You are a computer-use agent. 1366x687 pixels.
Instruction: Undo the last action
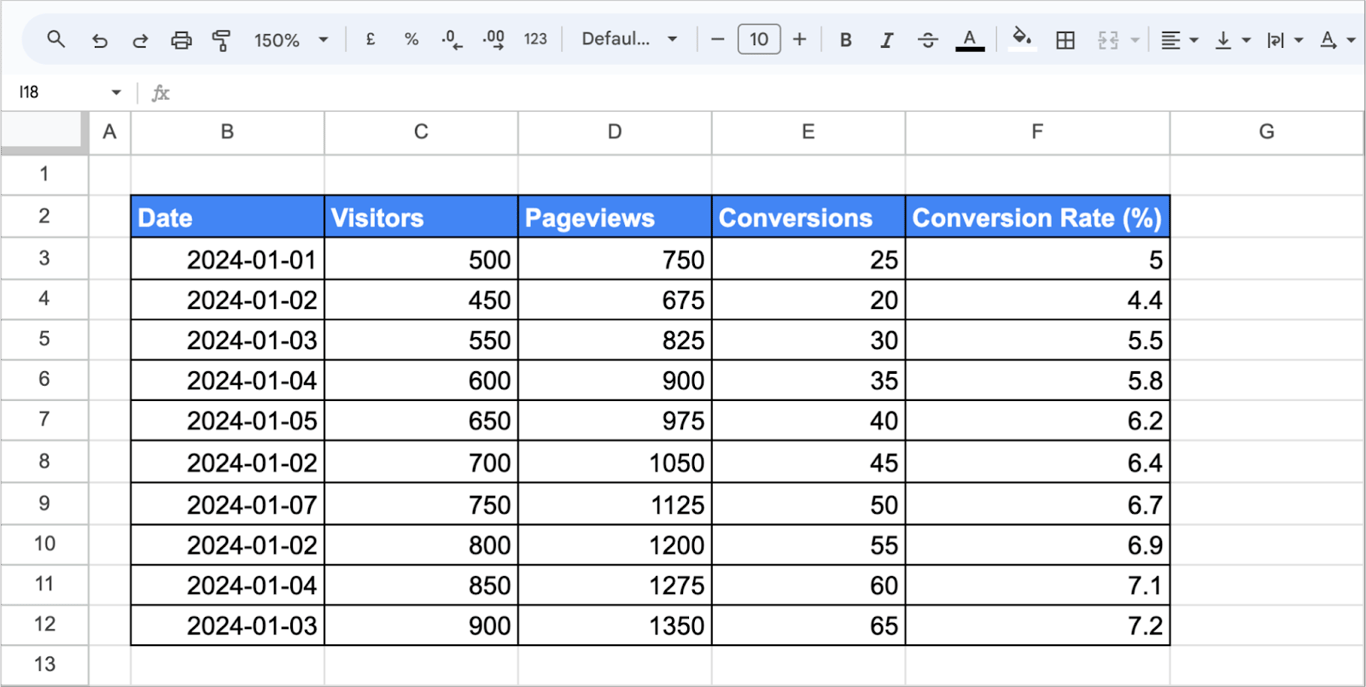(99, 40)
